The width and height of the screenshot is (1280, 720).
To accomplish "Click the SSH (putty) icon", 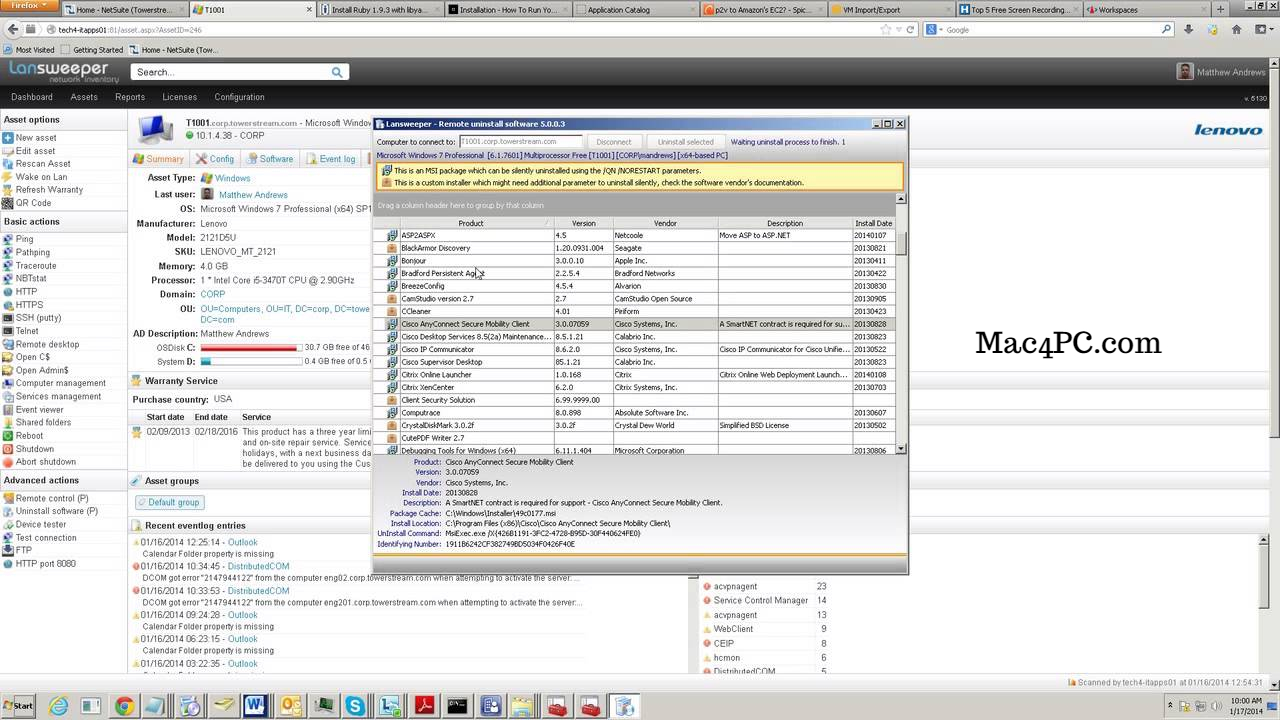I will (x=8, y=318).
